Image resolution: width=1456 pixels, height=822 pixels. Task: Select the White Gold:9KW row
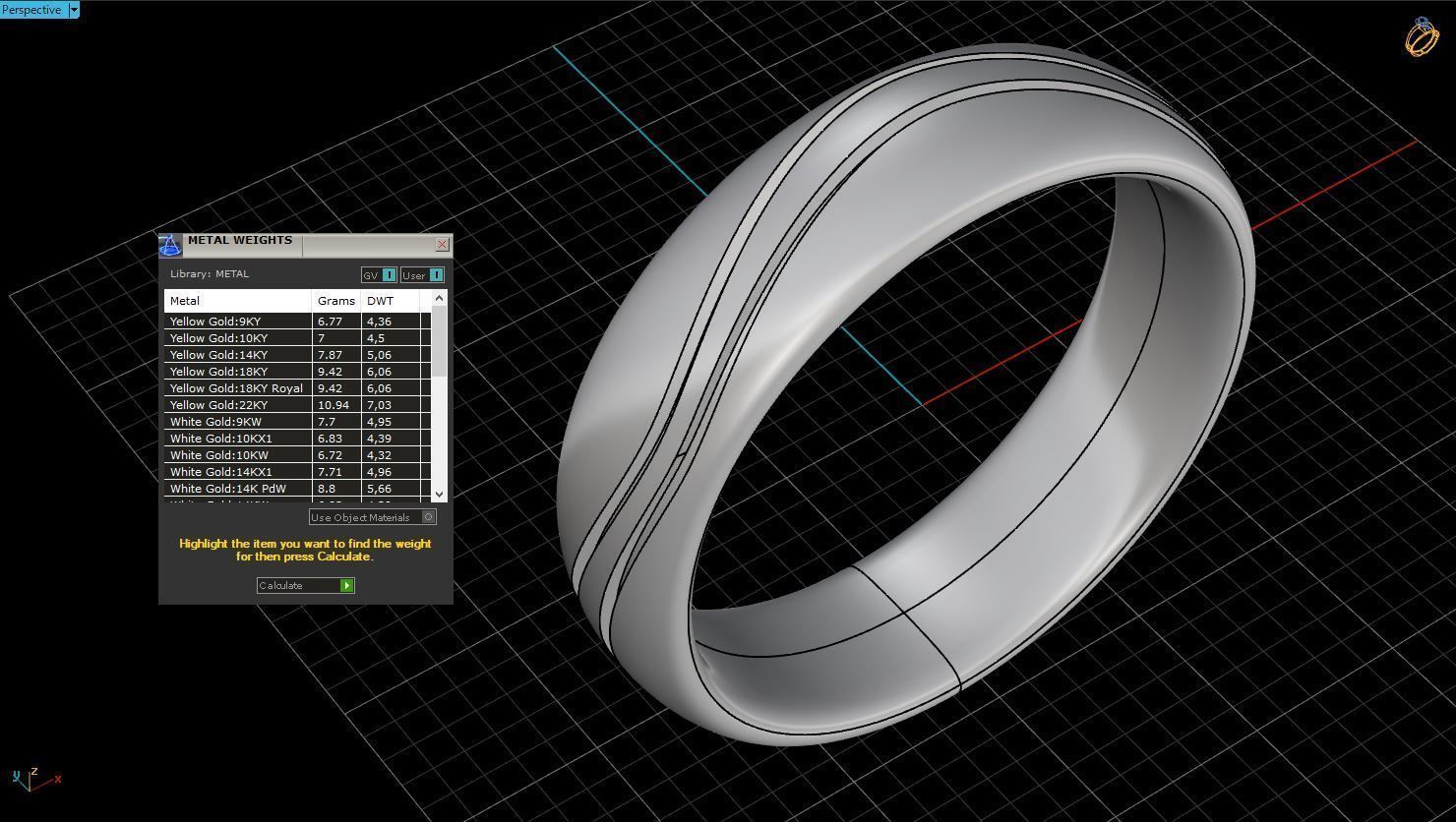click(297, 422)
